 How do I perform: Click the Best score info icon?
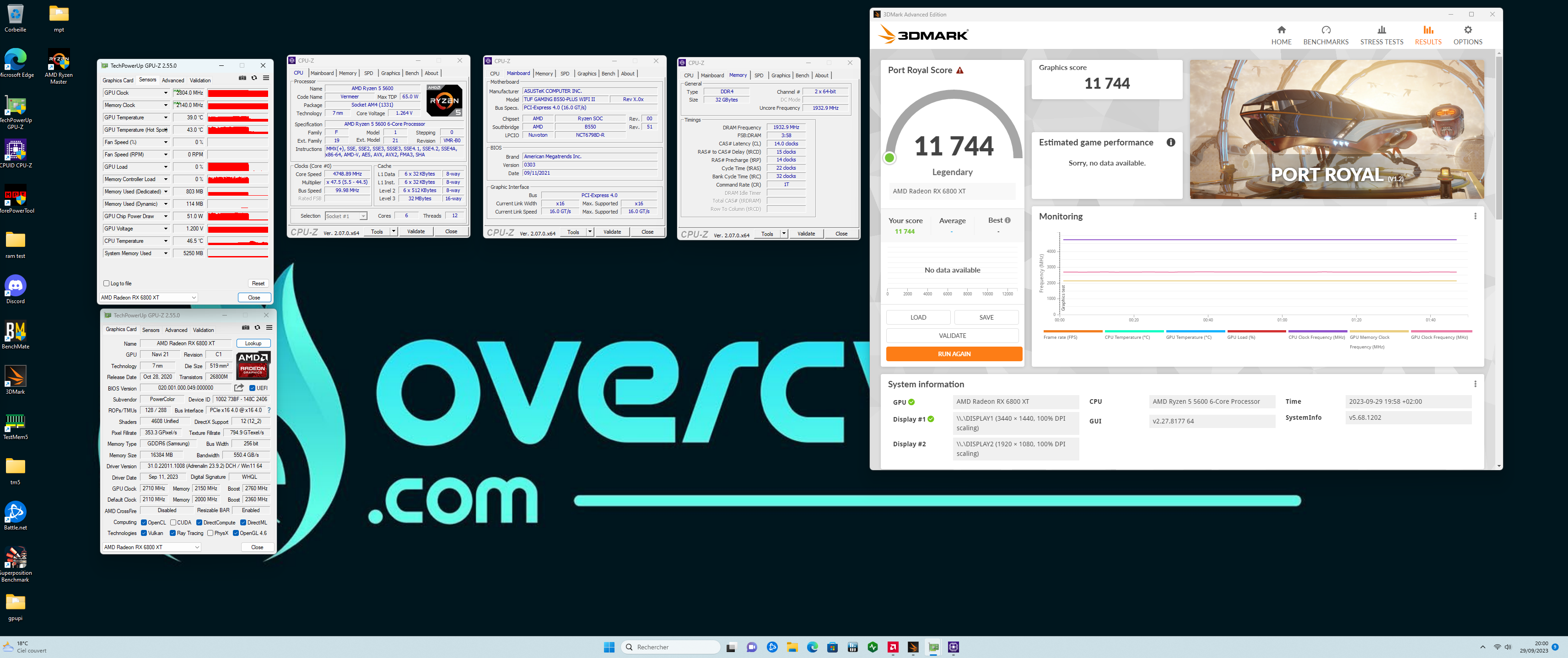tap(1008, 220)
